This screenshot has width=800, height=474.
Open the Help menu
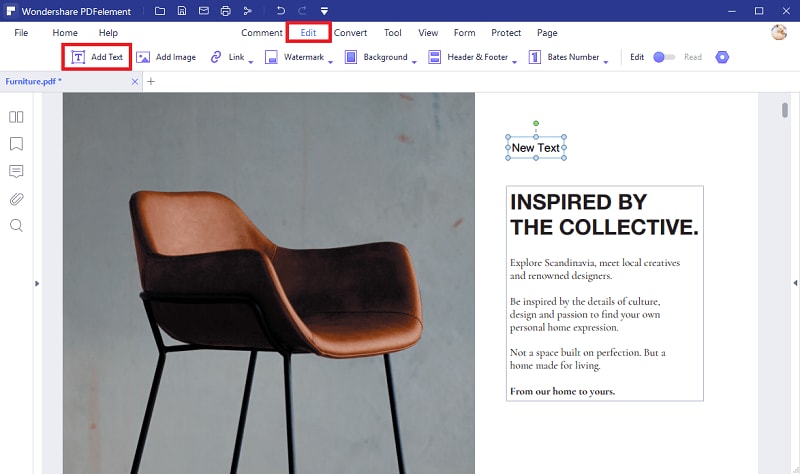[x=108, y=33]
